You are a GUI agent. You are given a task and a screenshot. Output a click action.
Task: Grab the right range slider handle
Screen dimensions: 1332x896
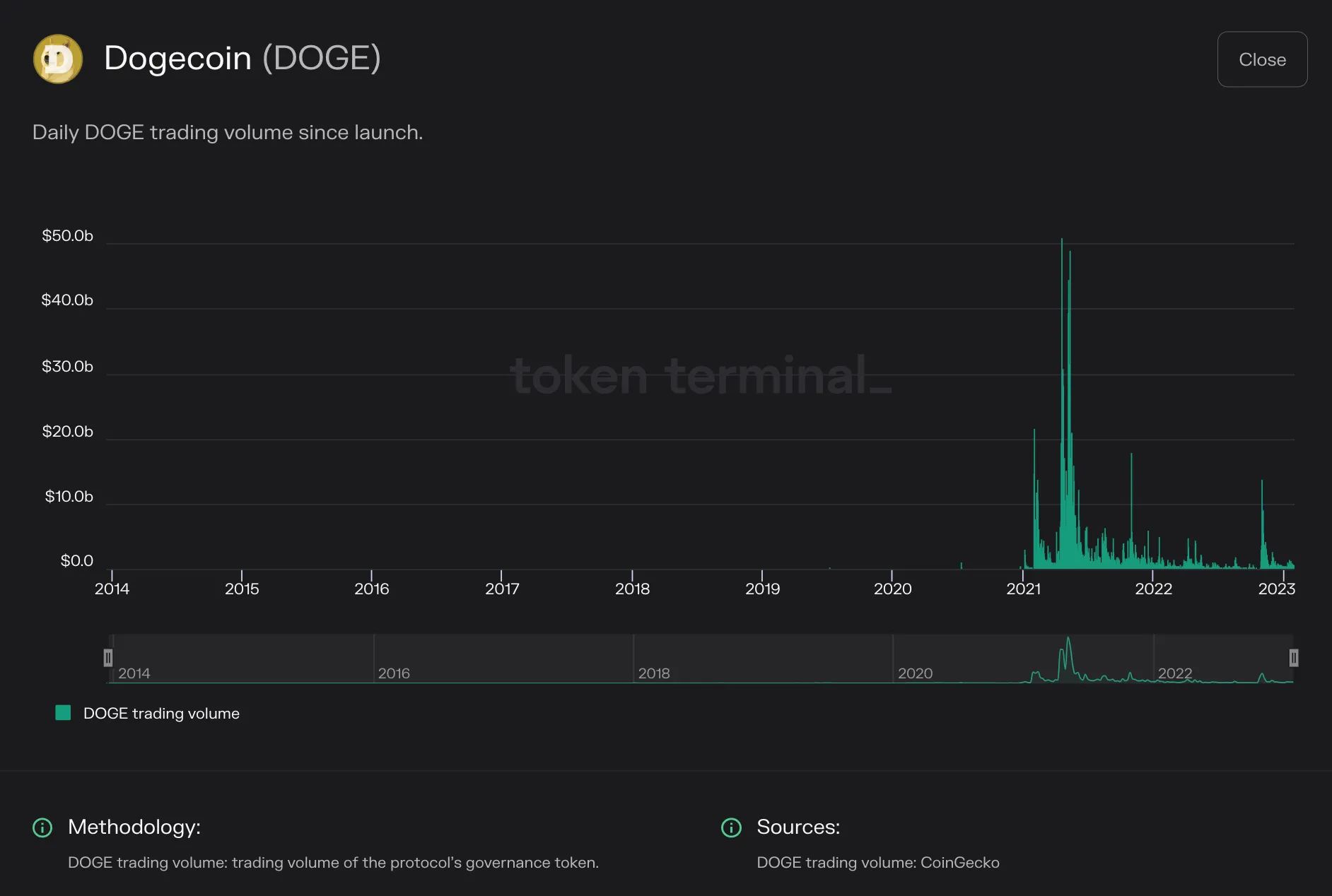1293,658
